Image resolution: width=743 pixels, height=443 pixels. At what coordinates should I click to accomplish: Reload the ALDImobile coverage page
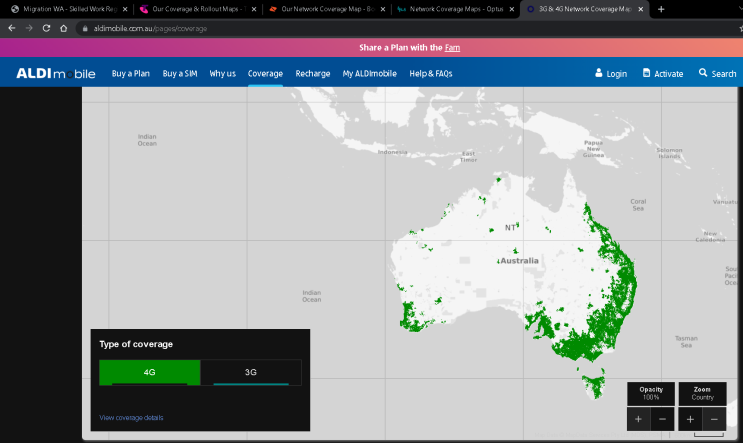[x=46, y=28]
